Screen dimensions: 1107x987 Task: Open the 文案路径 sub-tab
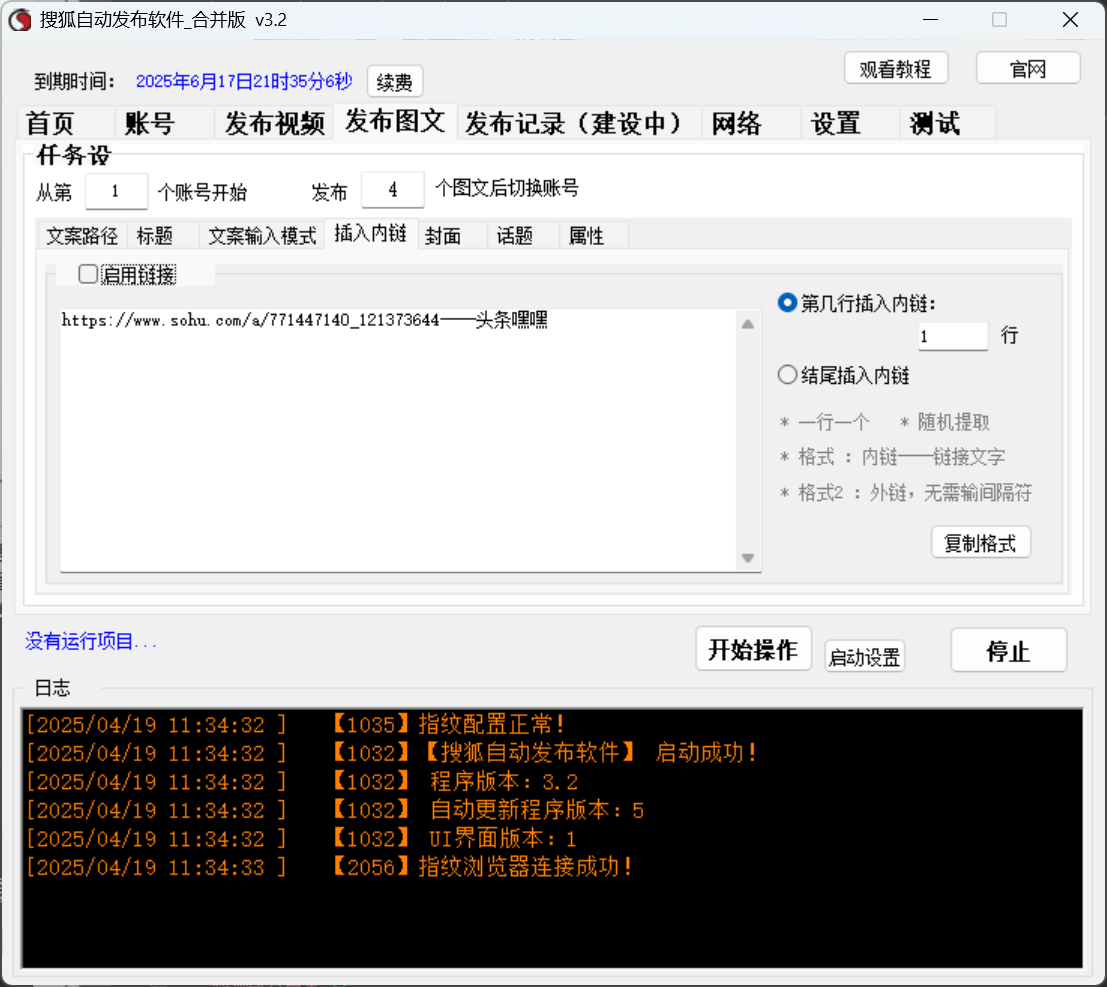tap(82, 235)
